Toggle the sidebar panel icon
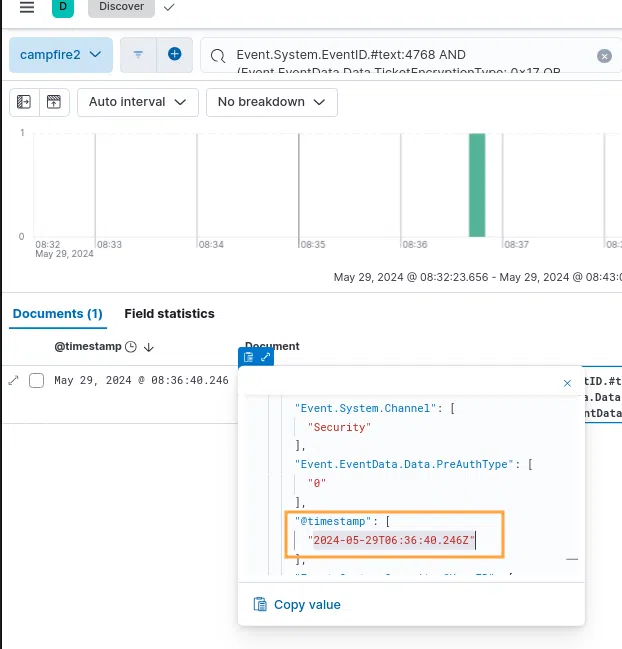This screenshot has width=622, height=649. pos(25,102)
